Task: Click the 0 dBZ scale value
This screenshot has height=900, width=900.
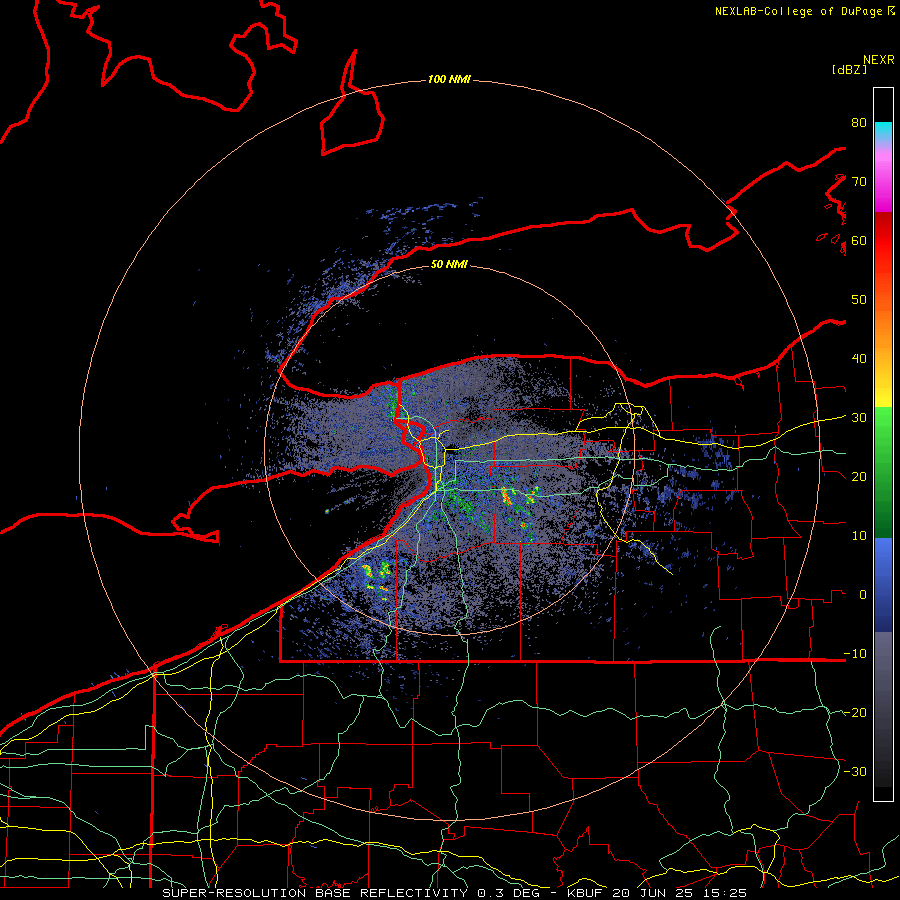Action: [x=863, y=595]
